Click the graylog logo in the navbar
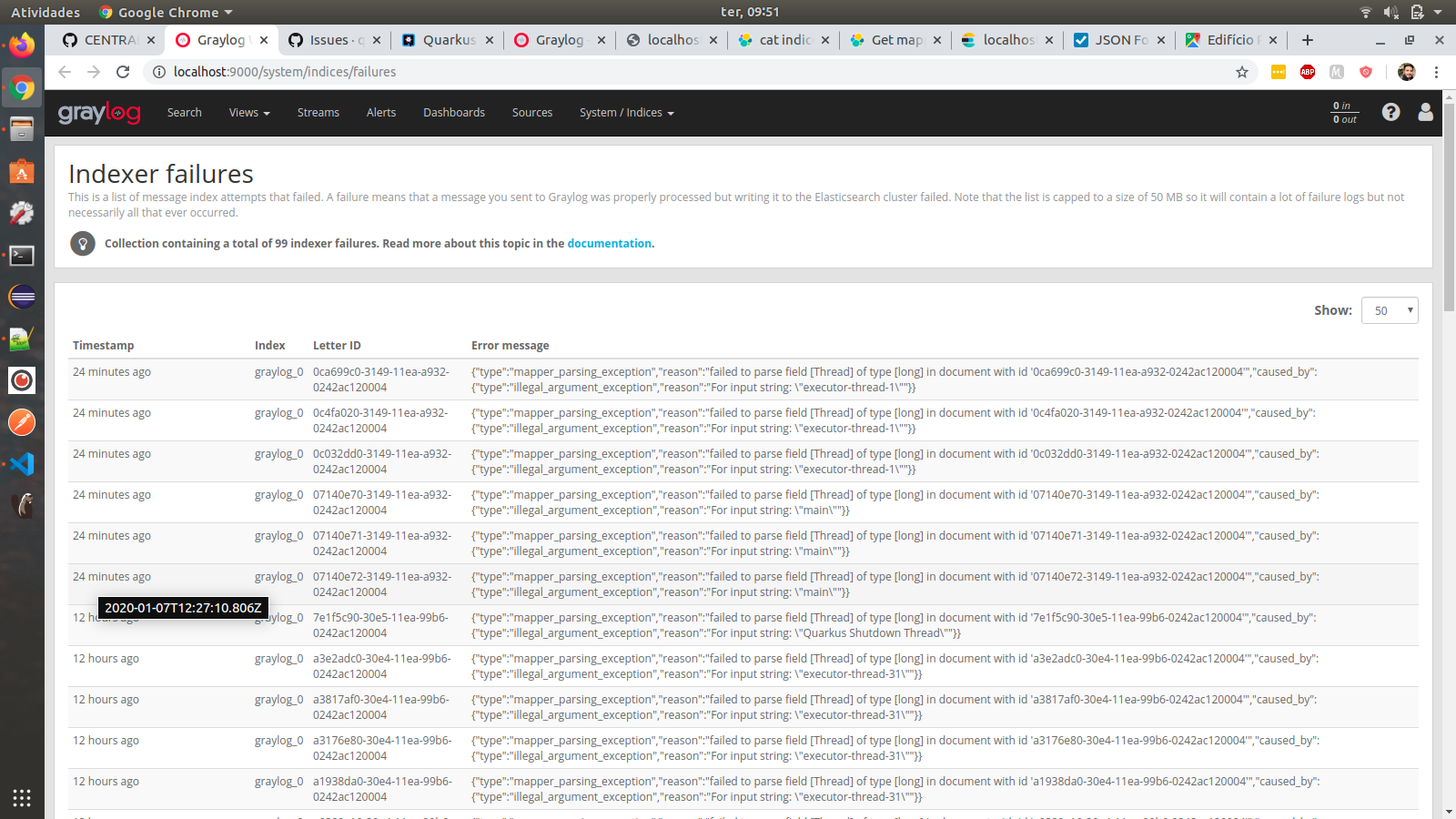The image size is (1456, 819). (x=99, y=112)
